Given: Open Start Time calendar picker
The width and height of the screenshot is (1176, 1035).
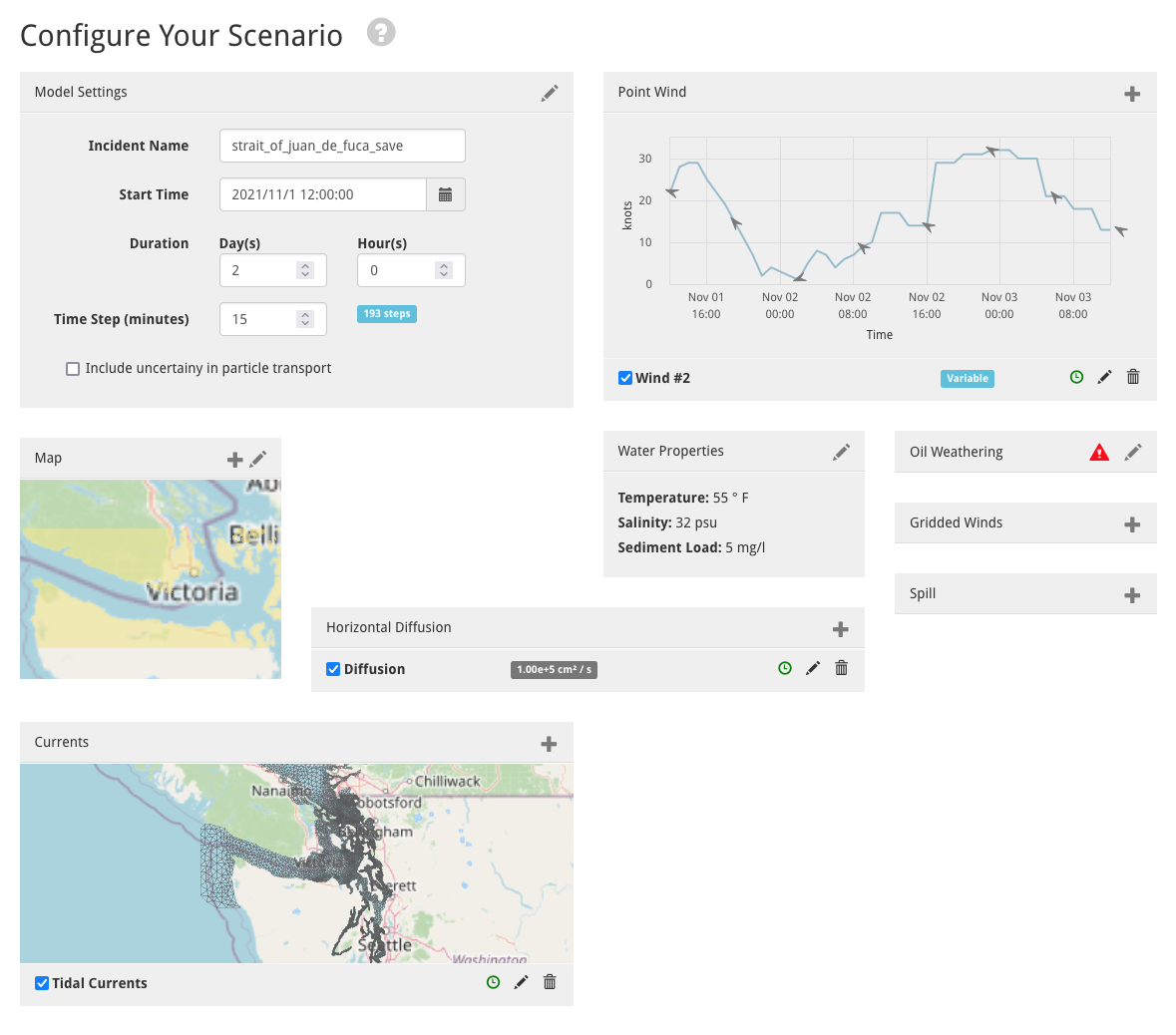Looking at the screenshot, I should pos(446,194).
